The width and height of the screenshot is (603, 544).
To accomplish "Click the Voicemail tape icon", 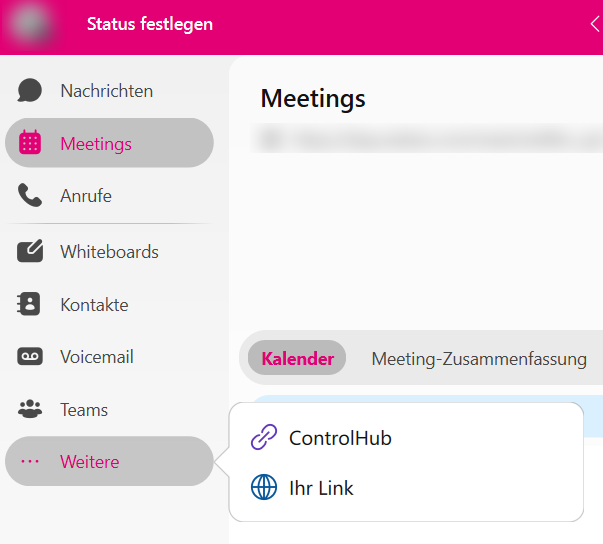I will click(x=30, y=357).
